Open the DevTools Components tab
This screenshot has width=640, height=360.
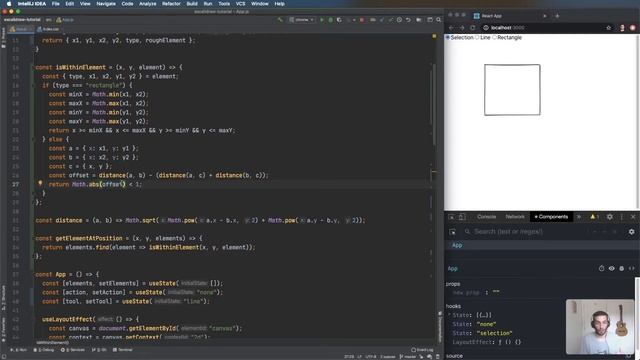(x=551, y=217)
